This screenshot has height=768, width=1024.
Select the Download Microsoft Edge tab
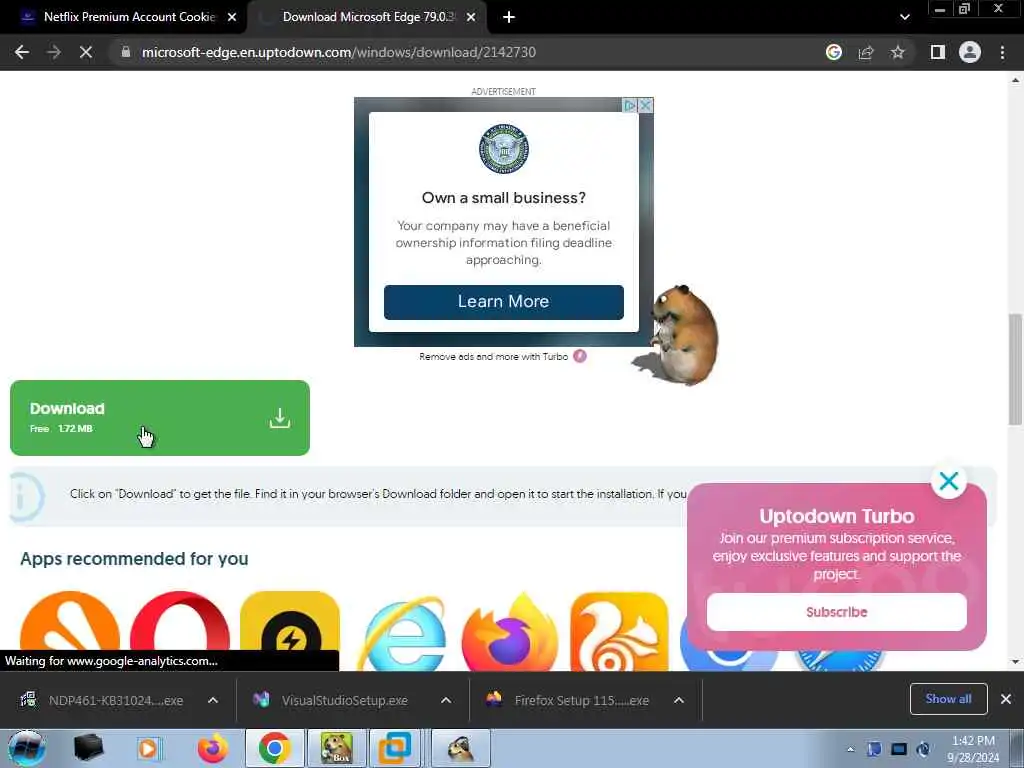368,17
